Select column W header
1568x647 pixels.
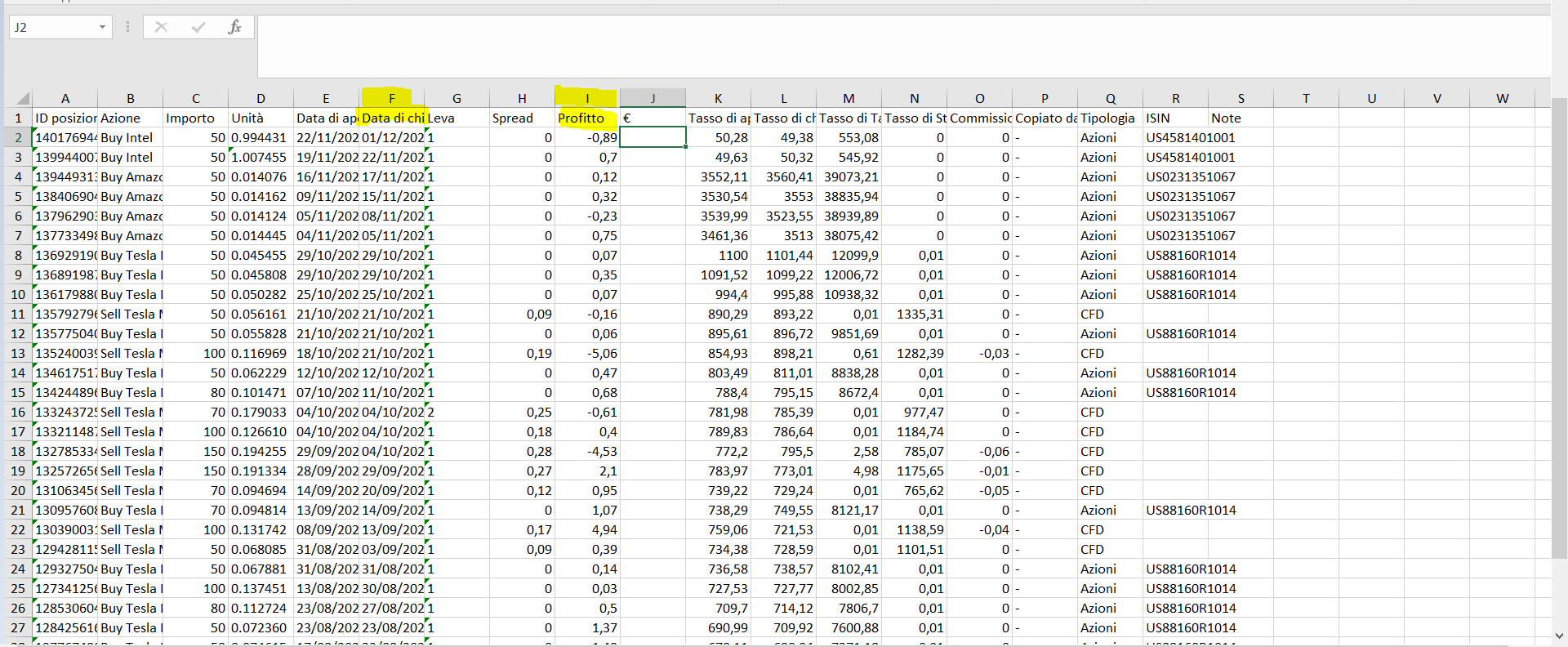[x=1503, y=98]
